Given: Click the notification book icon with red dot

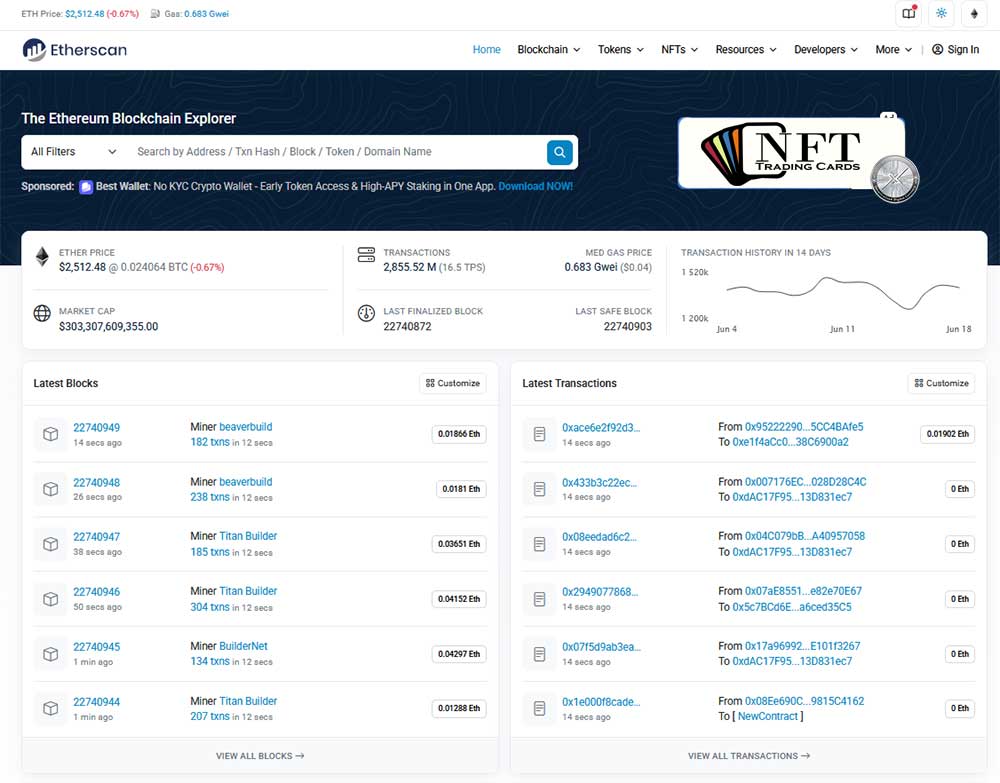Looking at the screenshot, I should tap(908, 14).
